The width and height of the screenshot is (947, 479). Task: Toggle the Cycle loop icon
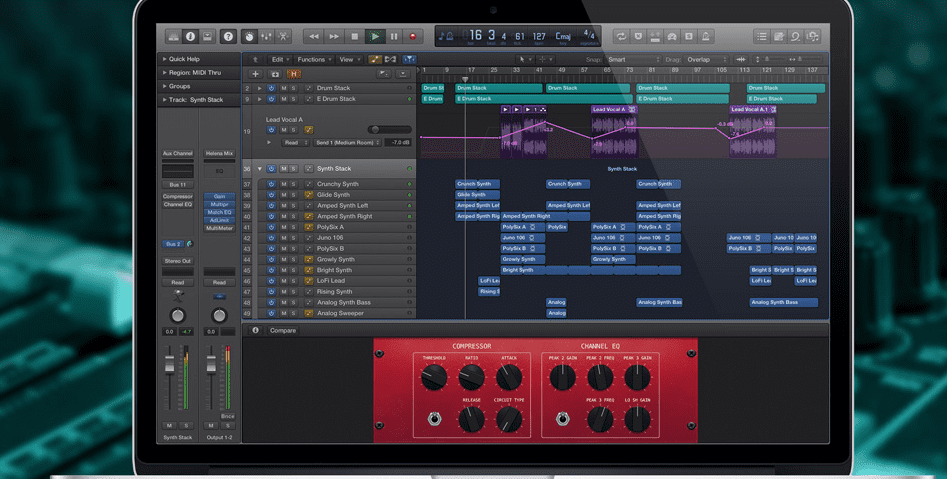point(621,36)
